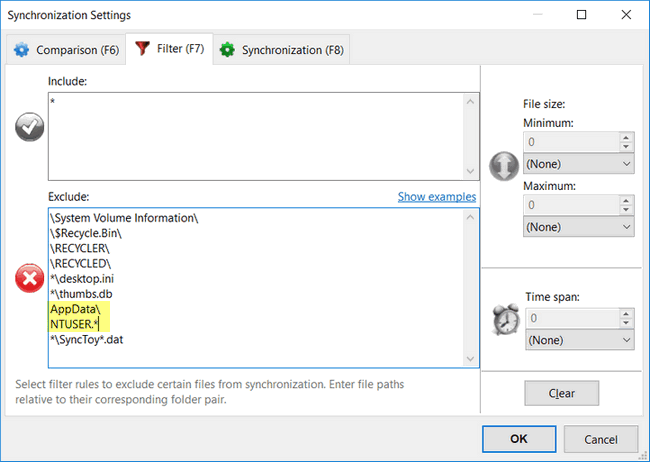Click the File size arrows icon
This screenshot has height=462, width=650.
pyautogui.click(x=502, y=163)
